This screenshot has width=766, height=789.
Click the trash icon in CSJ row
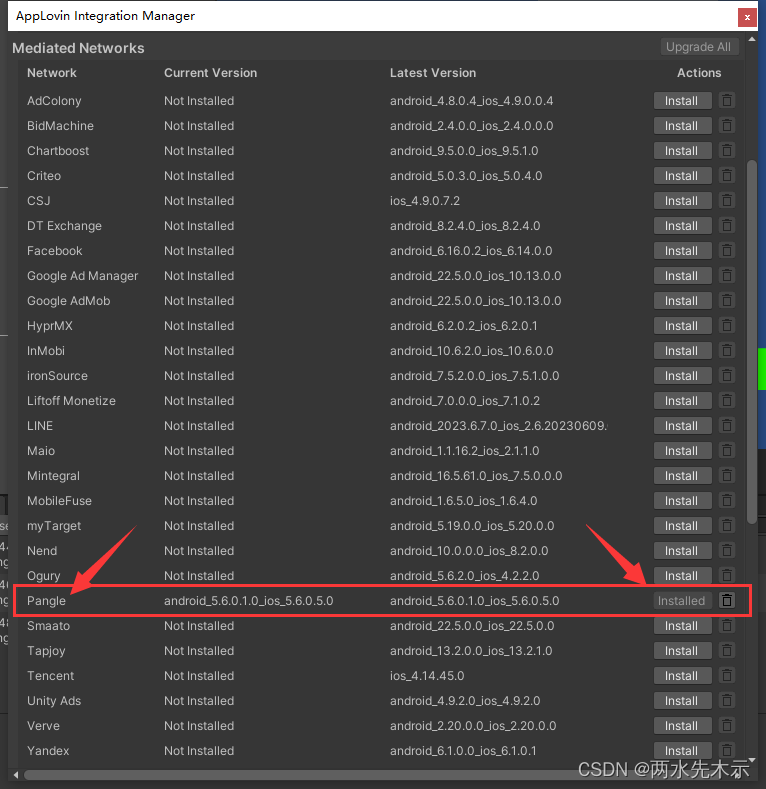[x=727, y=200]
